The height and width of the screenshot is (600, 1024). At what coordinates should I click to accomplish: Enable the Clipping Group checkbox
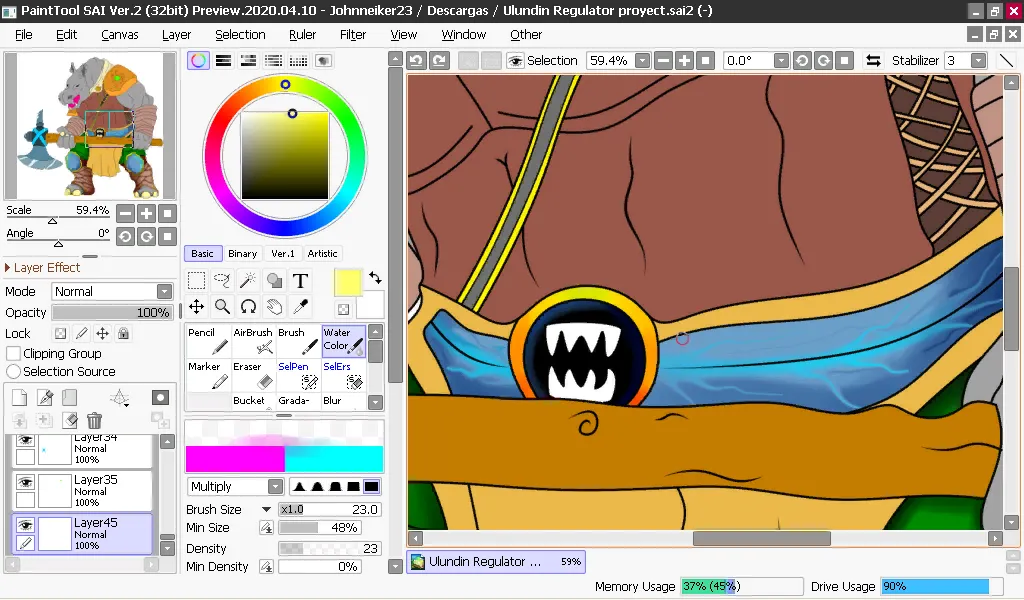coord(13,354)
